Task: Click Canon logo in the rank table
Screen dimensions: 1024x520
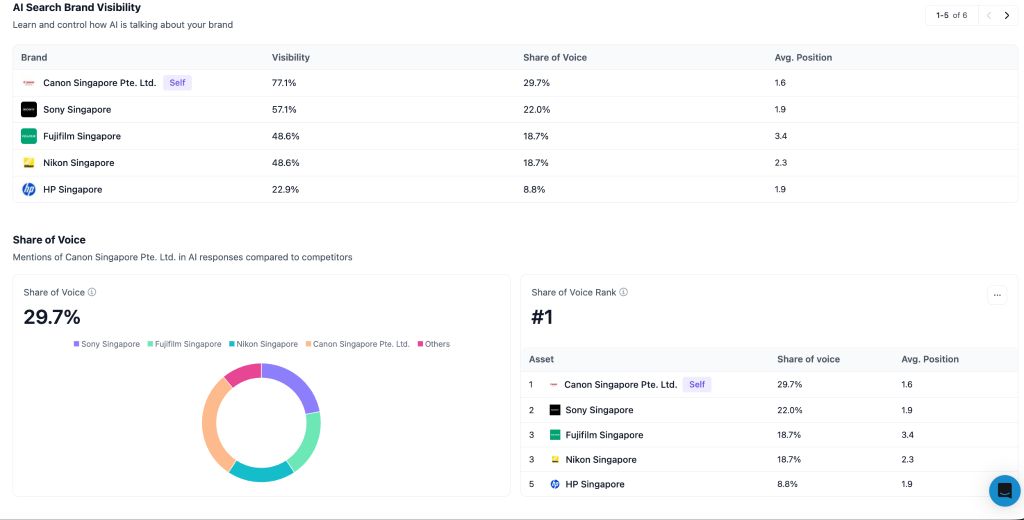Action: click(554, 385)
